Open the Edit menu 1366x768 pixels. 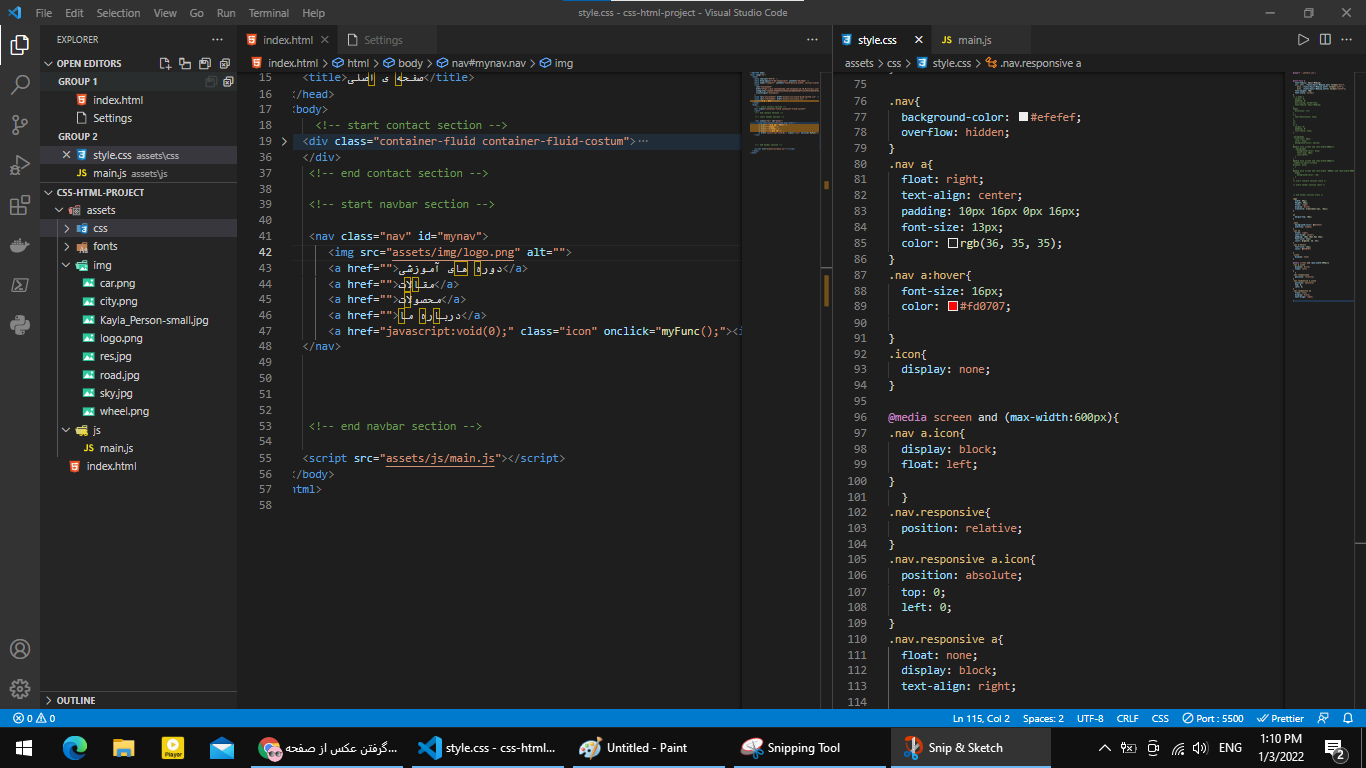tap(74, 13)
